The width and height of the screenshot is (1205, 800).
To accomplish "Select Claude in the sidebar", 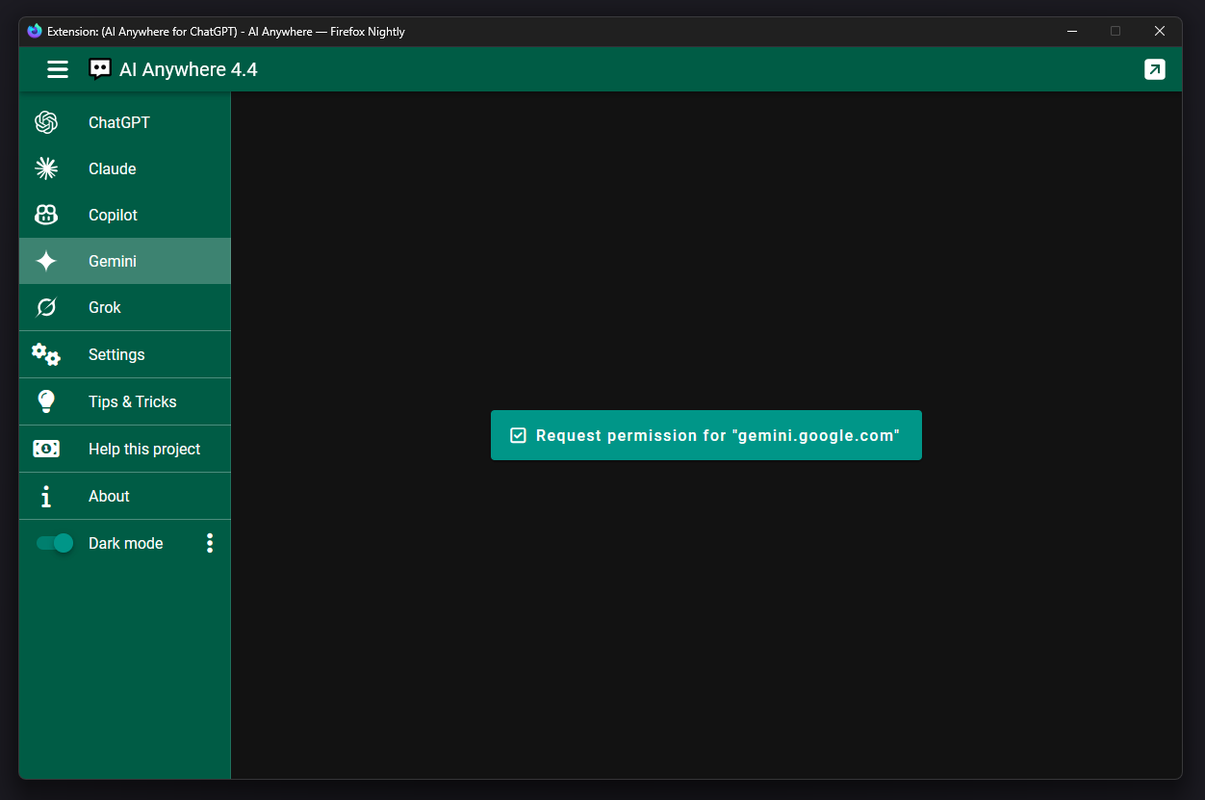I will 125,168.
